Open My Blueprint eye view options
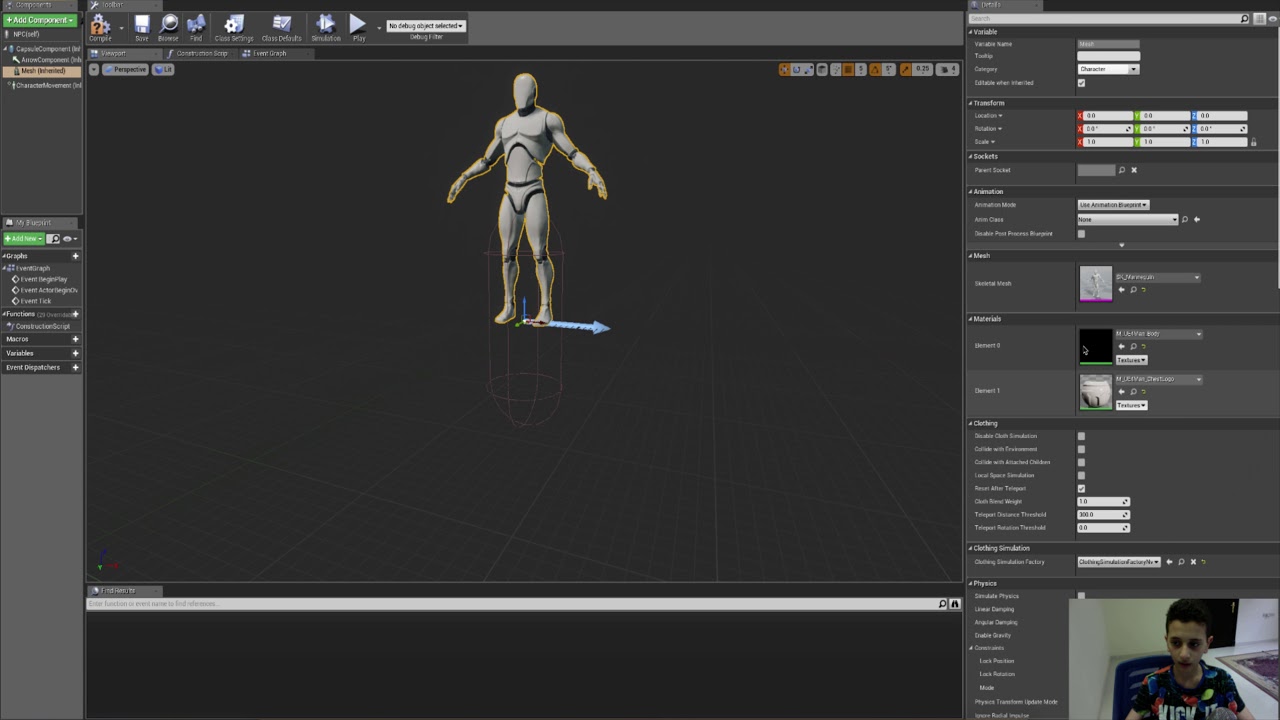 click(x=69, y=239)
